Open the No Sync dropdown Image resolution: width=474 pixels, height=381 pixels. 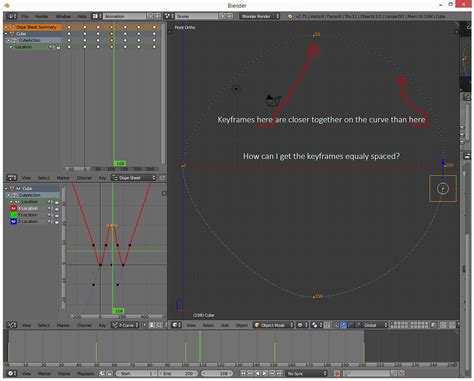(307, 374)
